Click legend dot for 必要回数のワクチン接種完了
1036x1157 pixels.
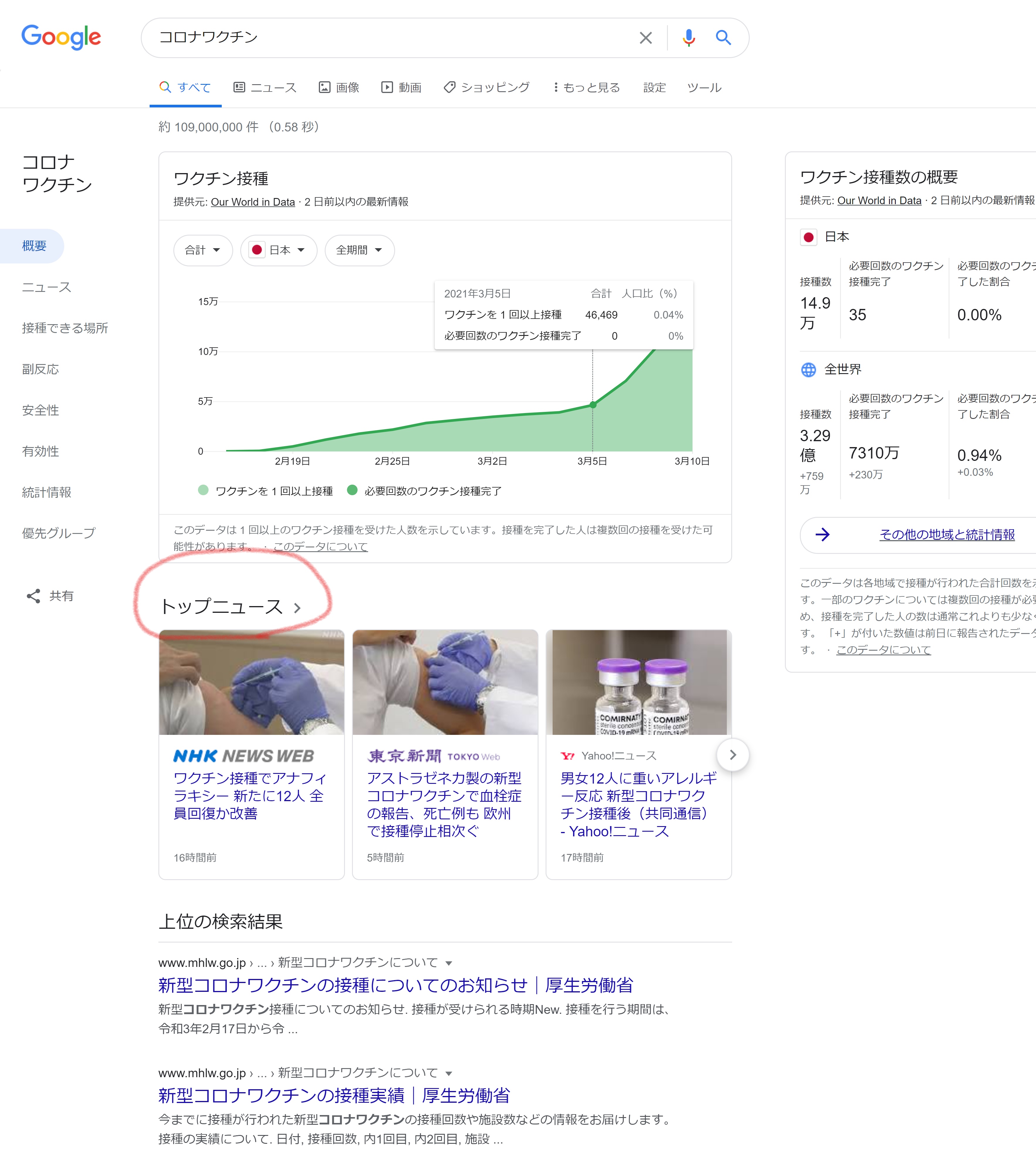pyautogui.click(x=352, y=490)
